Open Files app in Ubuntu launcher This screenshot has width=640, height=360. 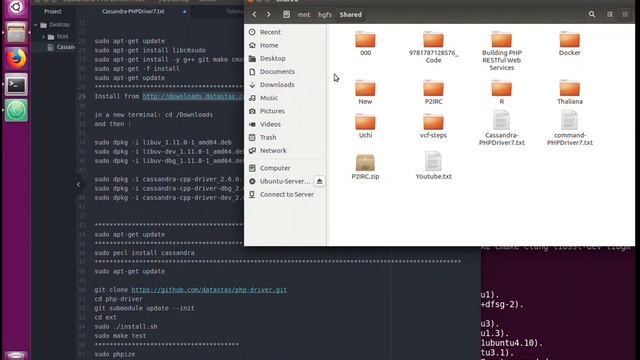pos(16,32)
